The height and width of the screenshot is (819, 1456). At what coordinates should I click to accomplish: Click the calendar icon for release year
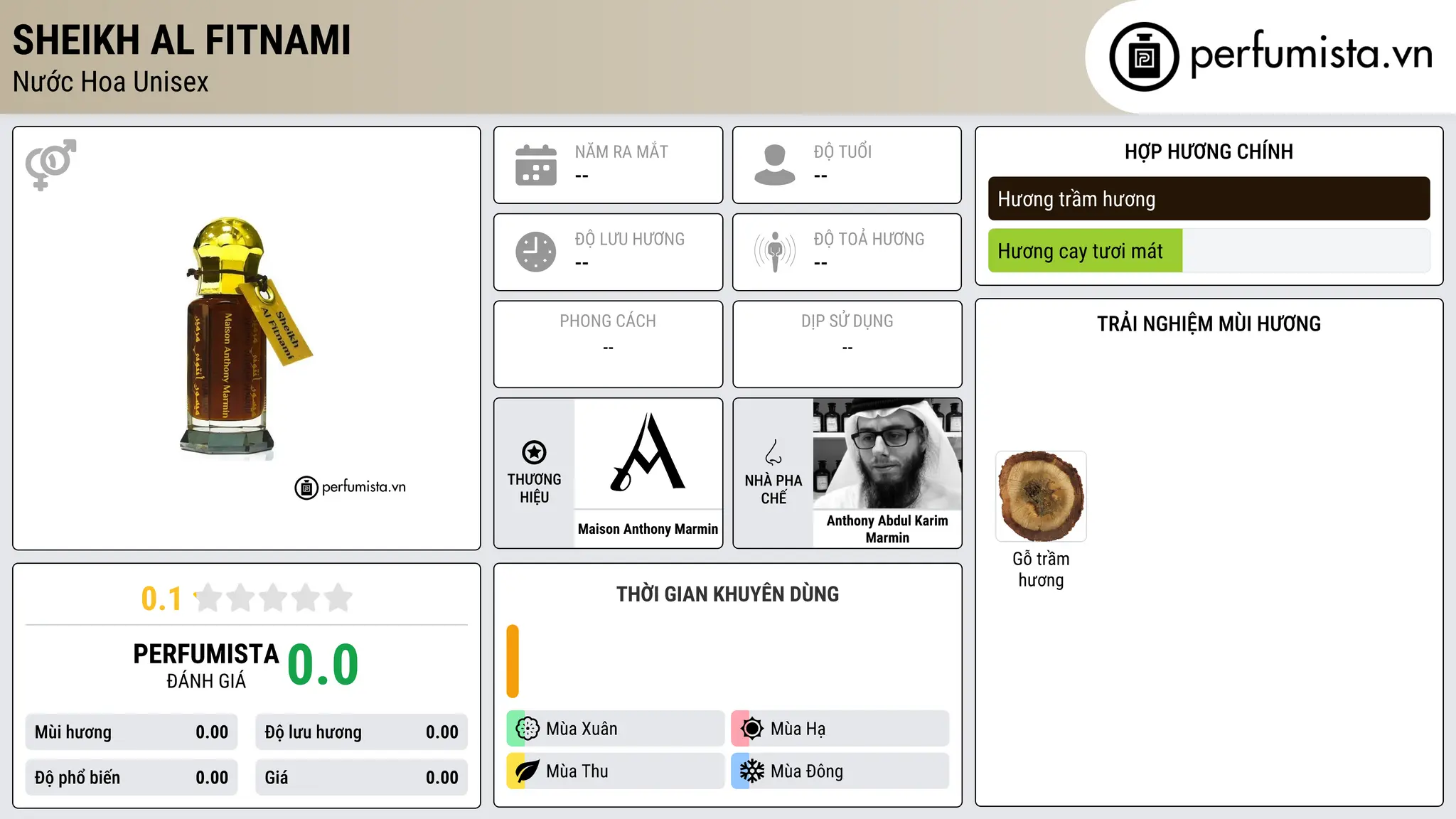tap(536, 165)
